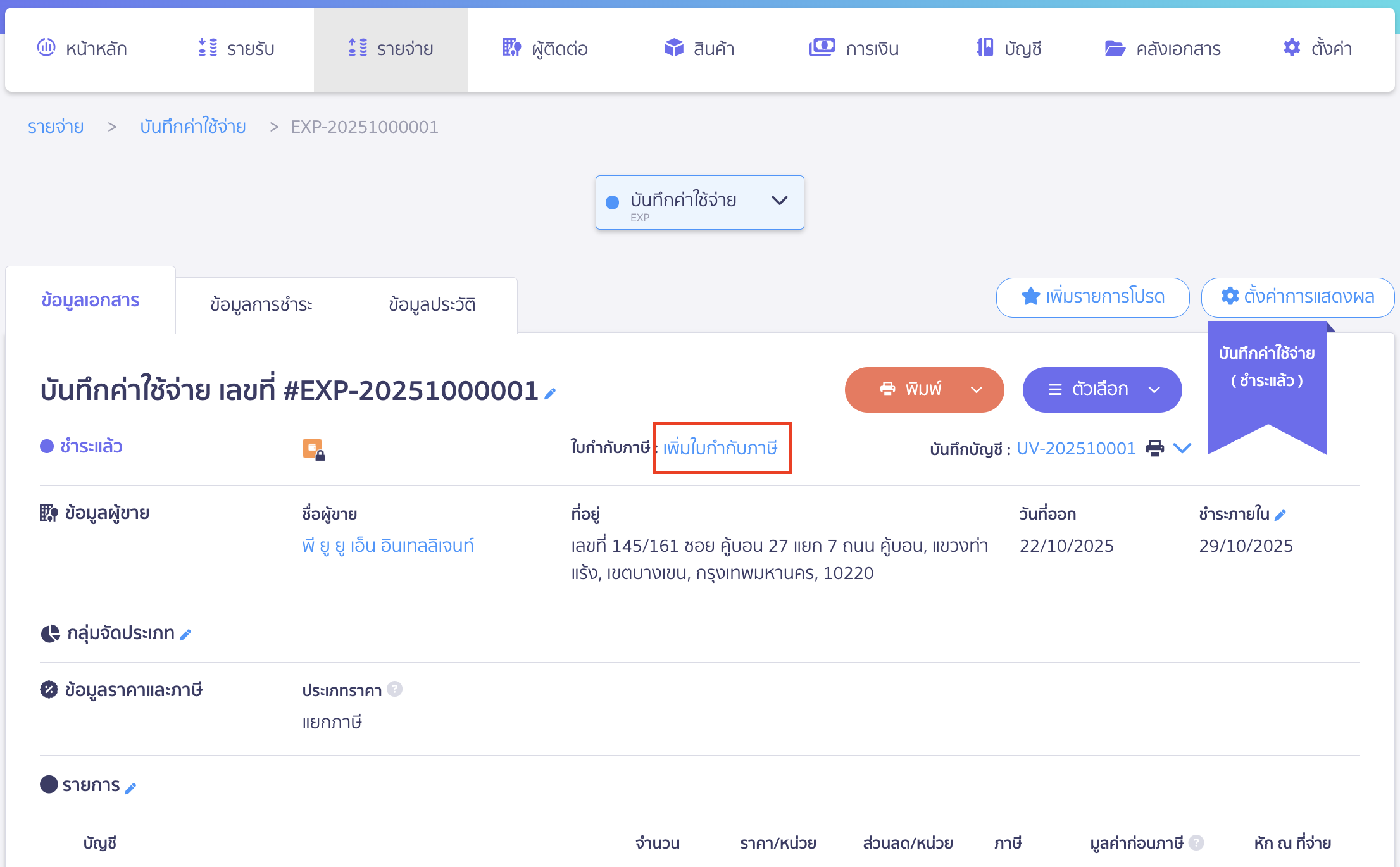Click the pencil icon beside รายการ
The height and width of the screenshot is (867, 1400).
point(130,788)
